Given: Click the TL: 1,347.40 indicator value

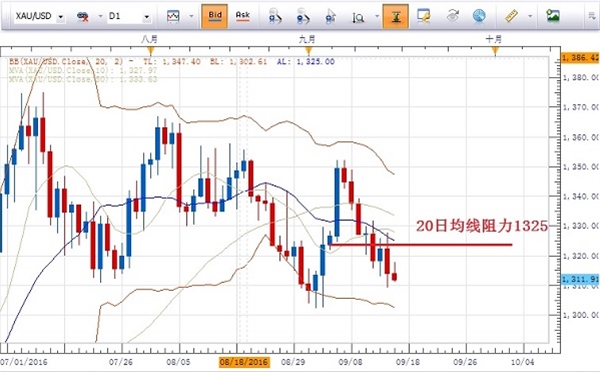Looking at the screenshot, I should pyautogui.click(x=171, y=62).
